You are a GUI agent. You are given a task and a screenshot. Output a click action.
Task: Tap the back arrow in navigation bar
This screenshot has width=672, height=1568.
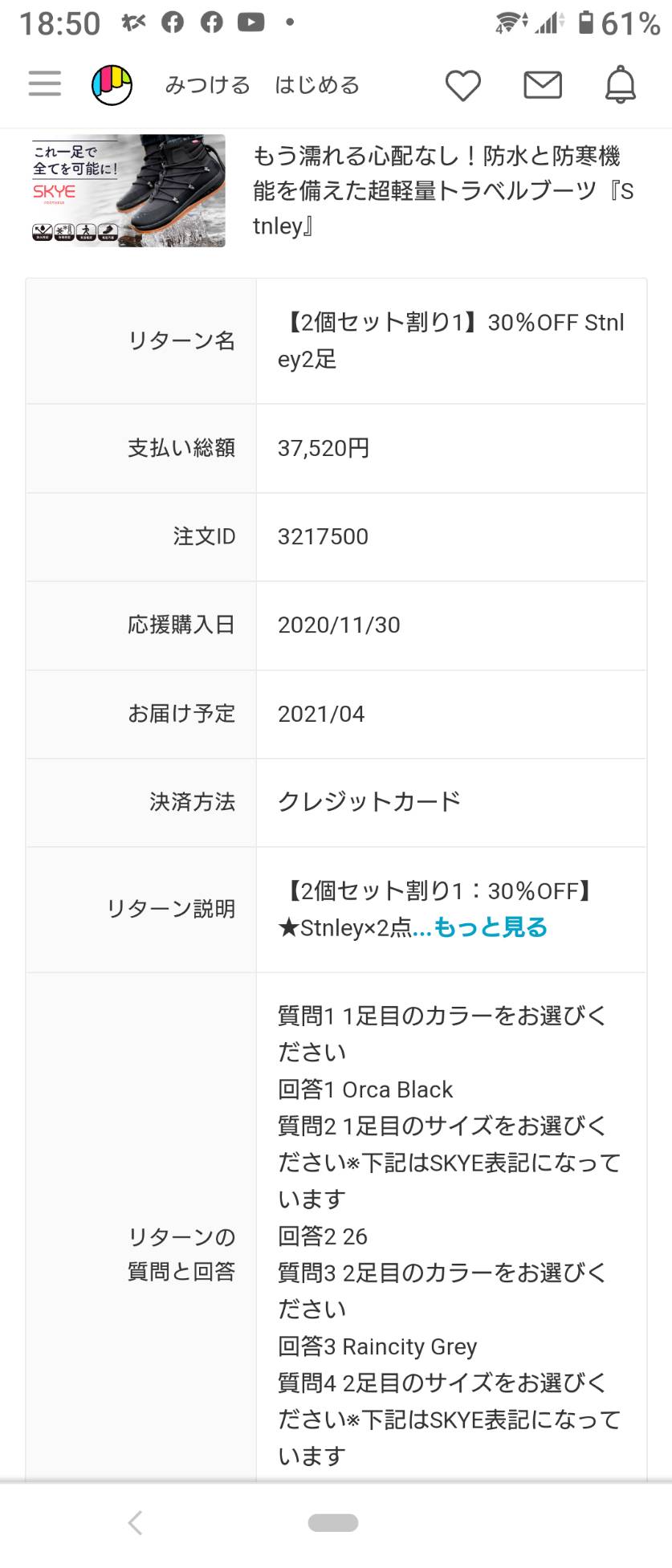click(136, 1522)
